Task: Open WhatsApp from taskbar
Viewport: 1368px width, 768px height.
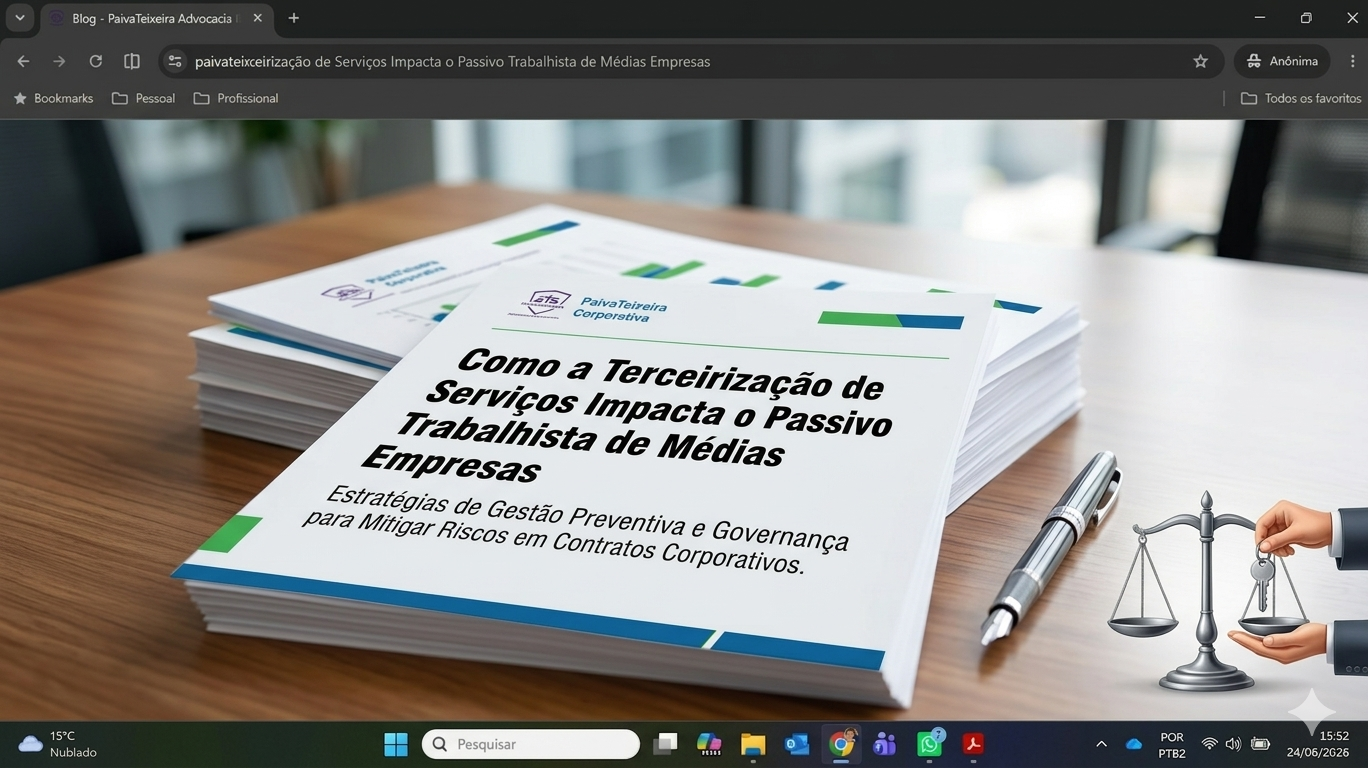Action: (929, 744)
